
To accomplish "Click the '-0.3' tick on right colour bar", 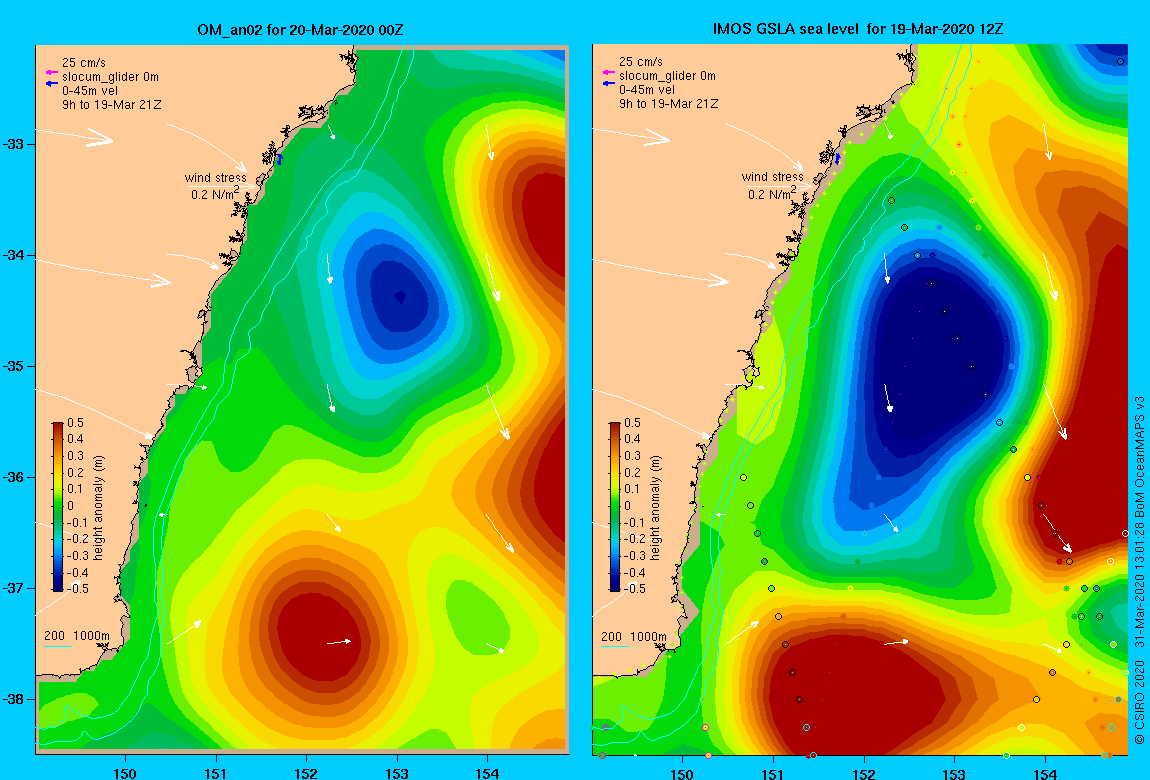I will (634, 556).
